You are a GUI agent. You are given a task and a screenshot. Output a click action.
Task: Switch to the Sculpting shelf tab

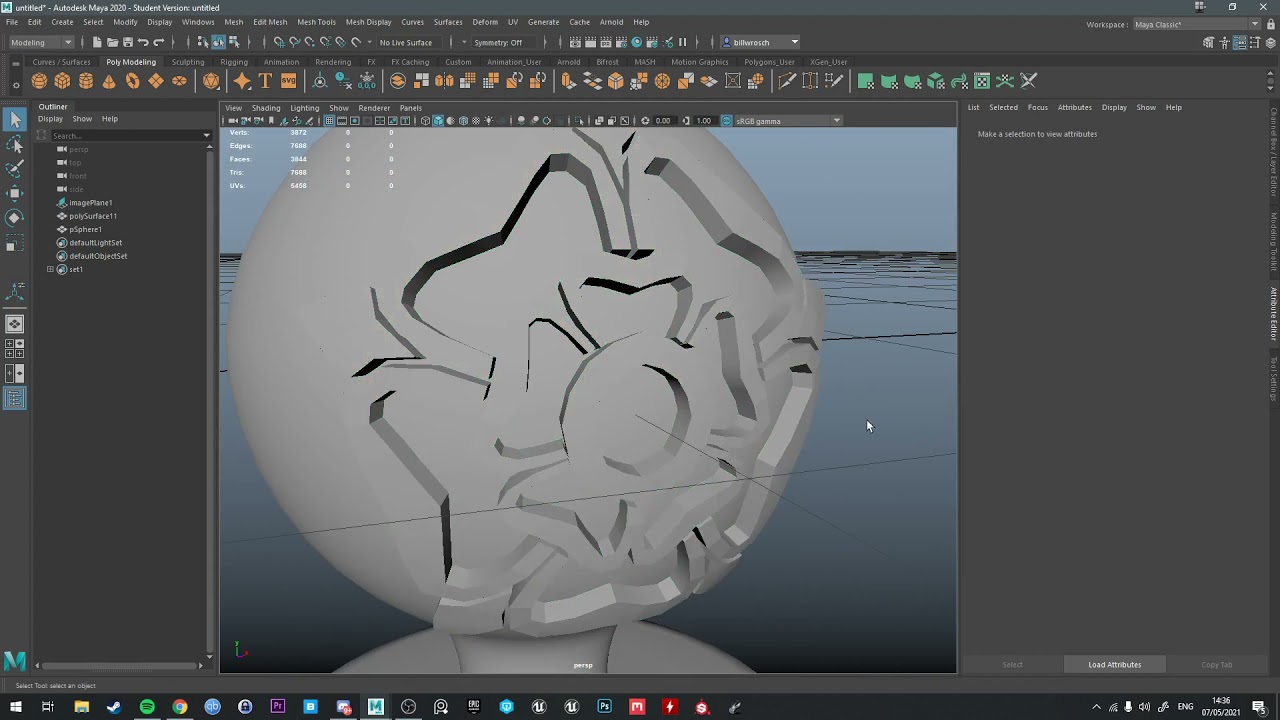188,62
